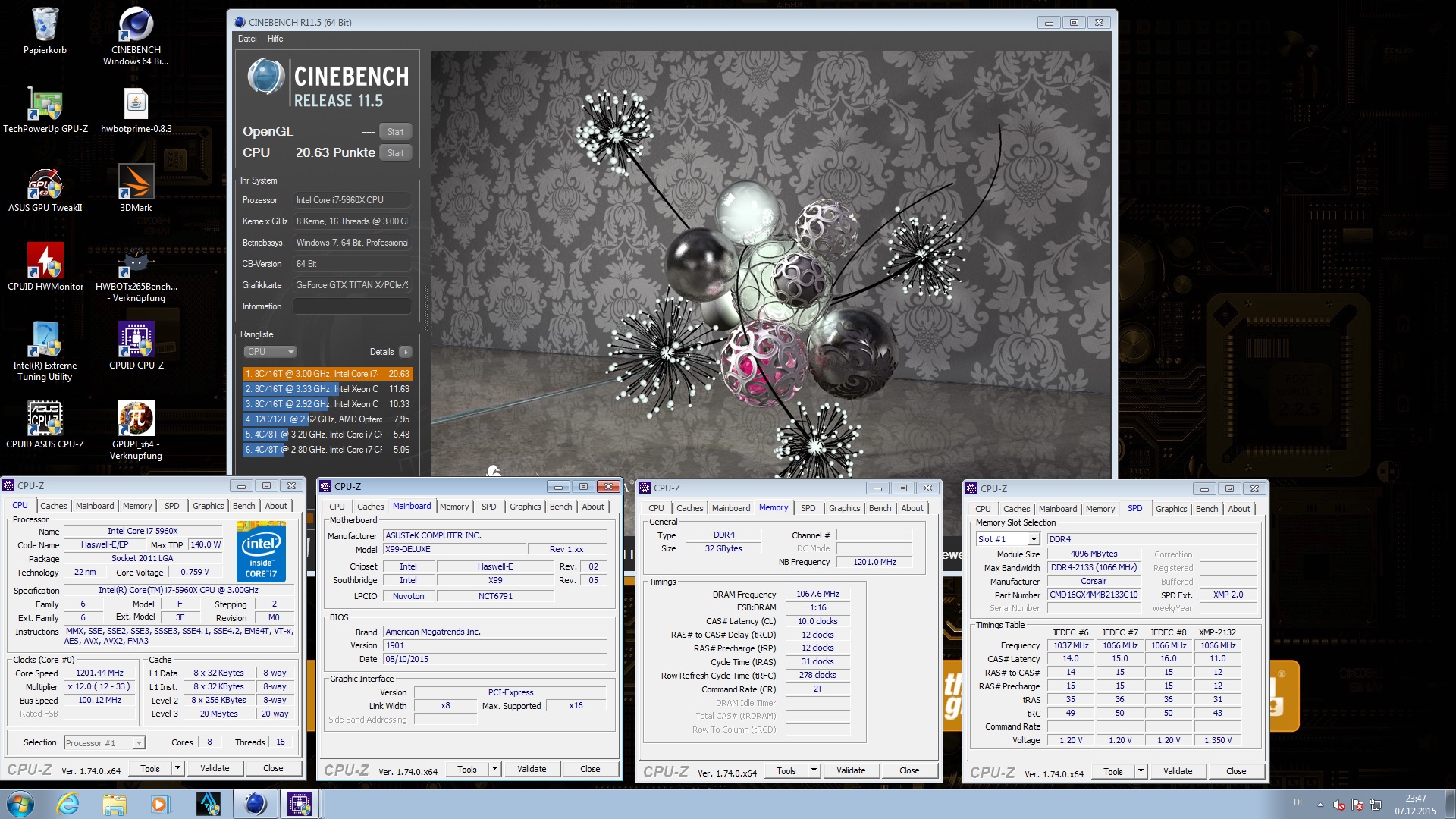Click Prozessor field Intel Core i7-5960X

pos(352,200)
